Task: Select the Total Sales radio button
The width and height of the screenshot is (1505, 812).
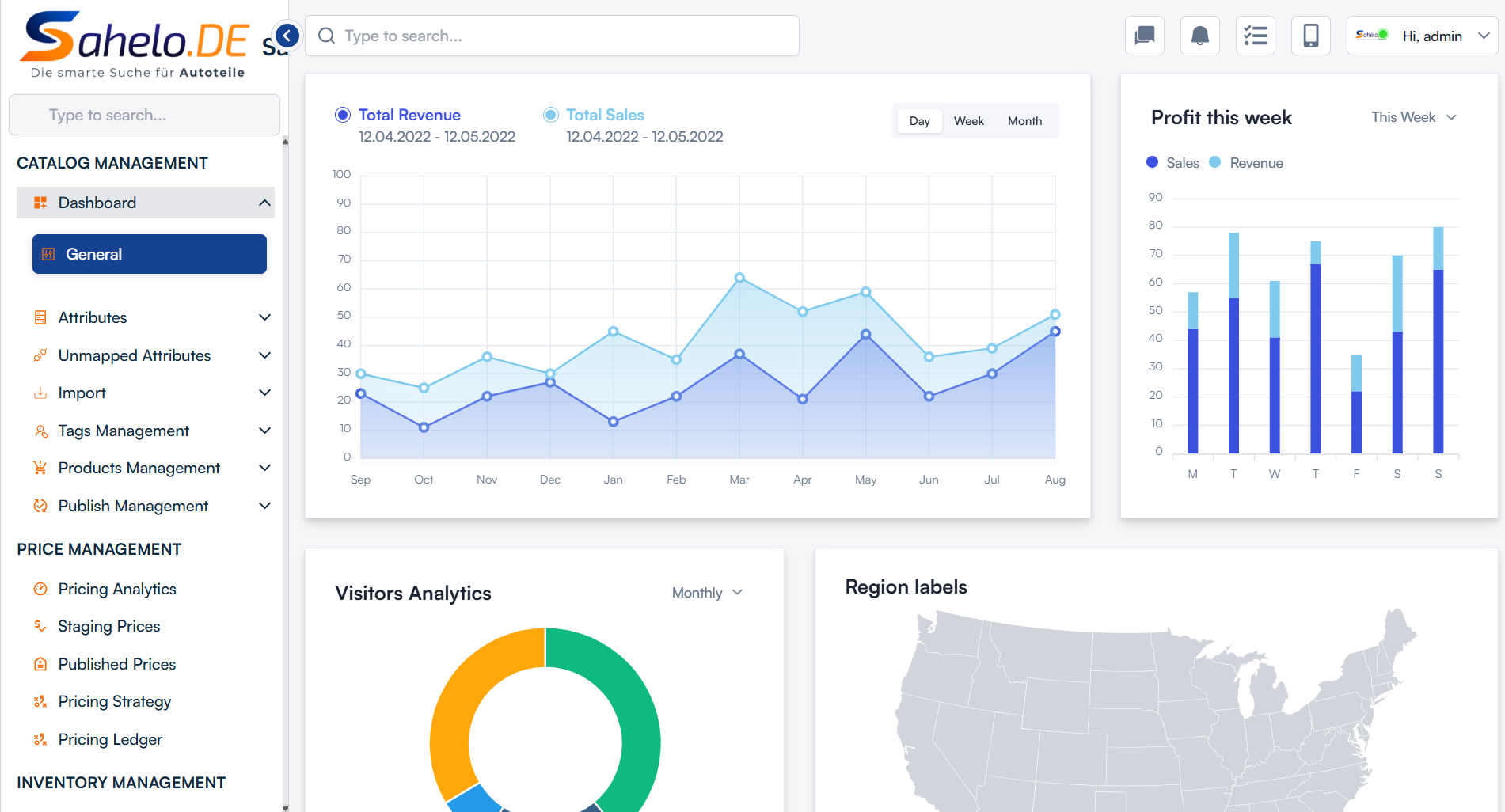Action: tap(551, 115)
